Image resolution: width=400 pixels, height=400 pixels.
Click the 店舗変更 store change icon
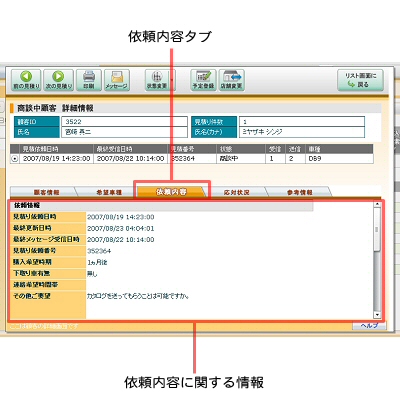[x=232, y=80]
